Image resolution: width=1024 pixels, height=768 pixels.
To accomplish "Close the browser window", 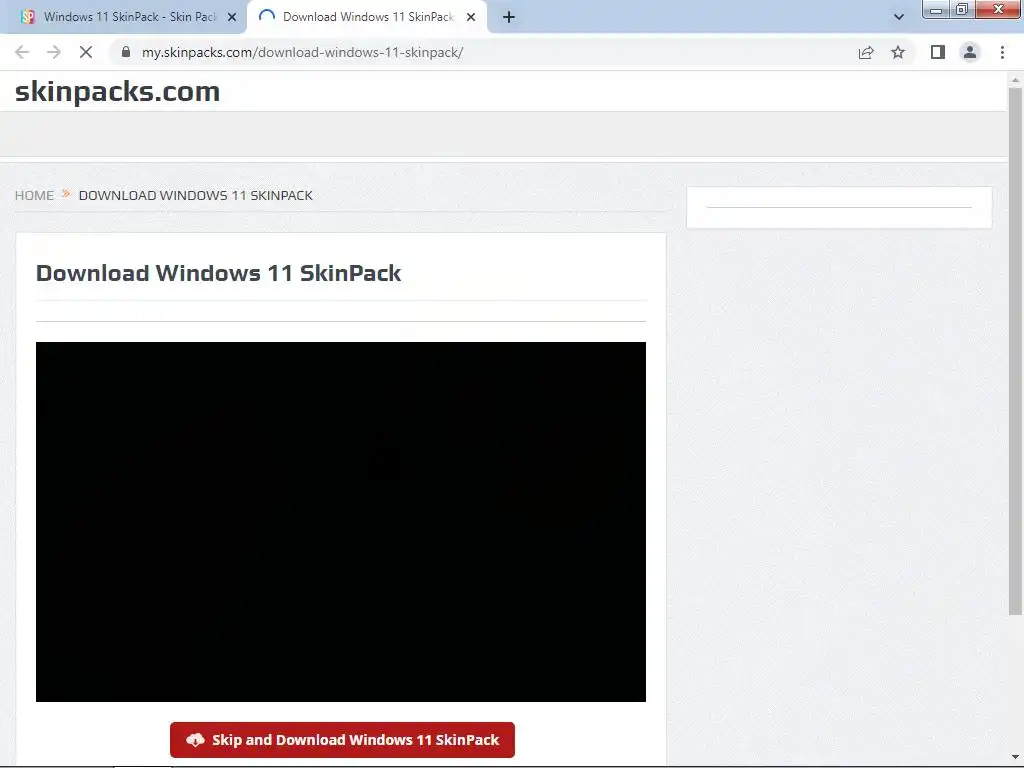I will pyautogui.click(x=997, y=10).
